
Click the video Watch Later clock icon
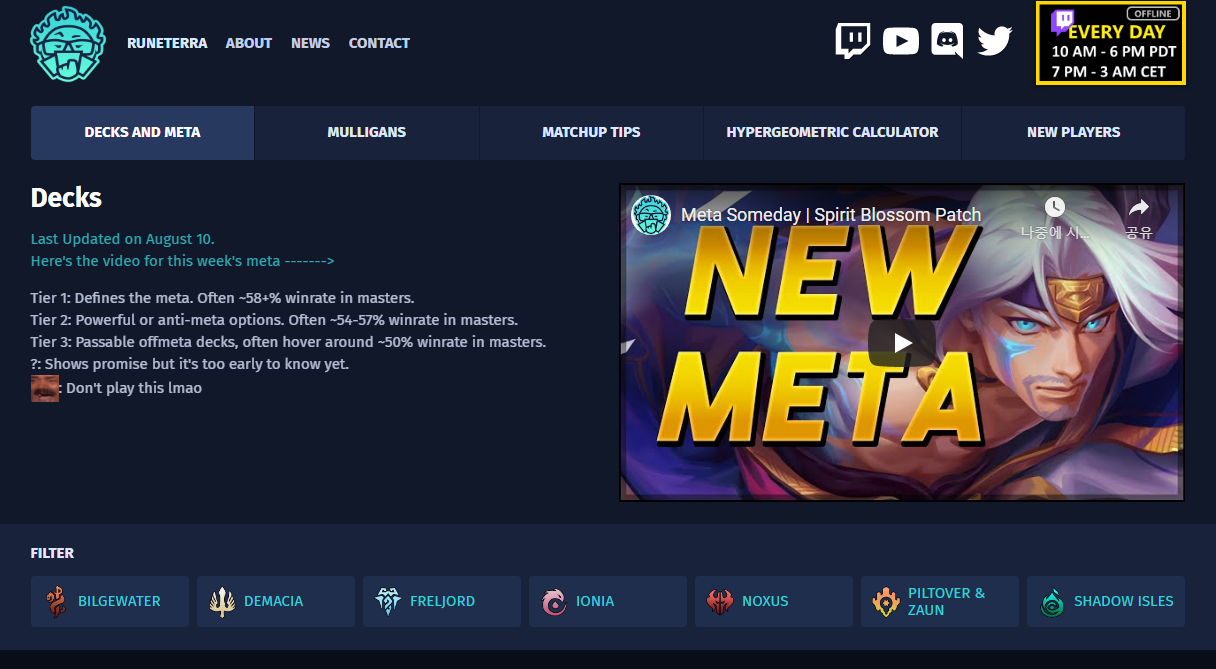(x=1055, y=207)
